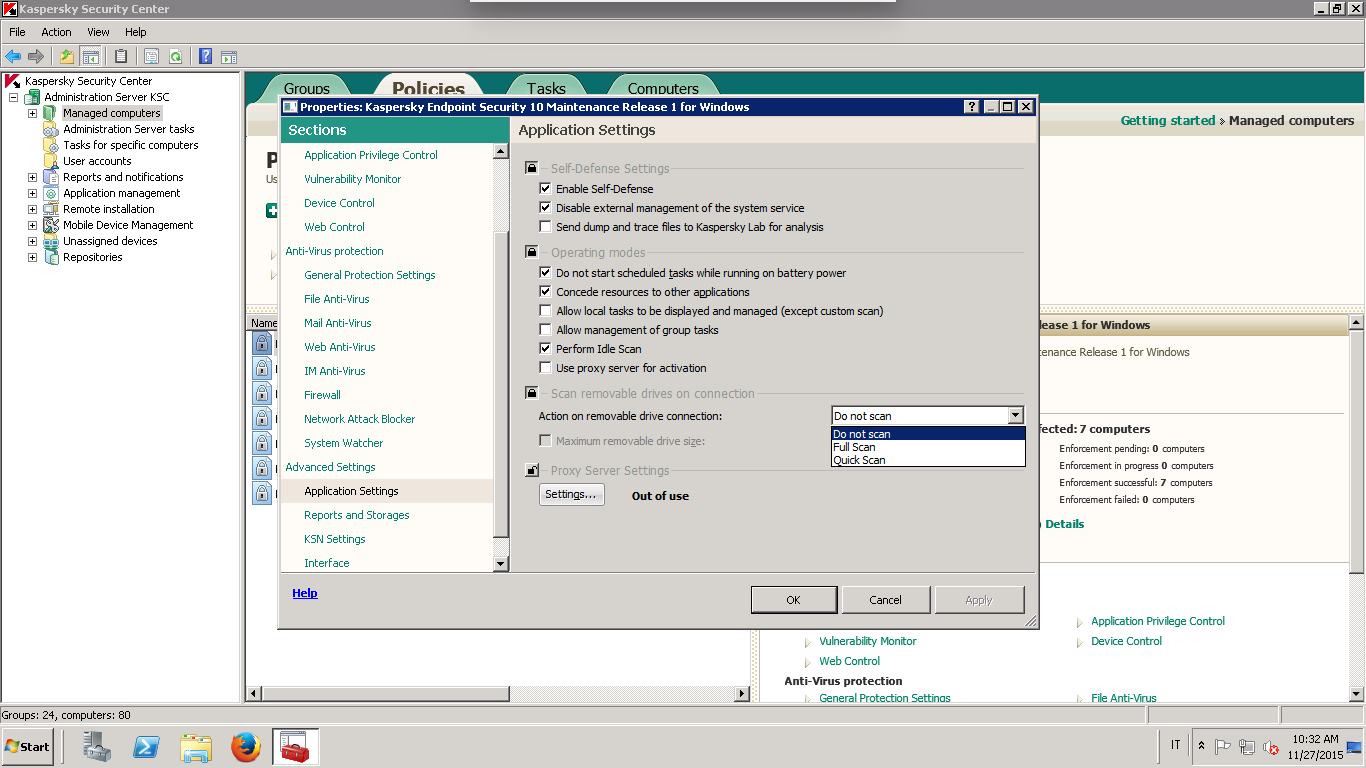Click the Up one level folder icon
This screenshot has width=1366, height=768.
tap(67, 56)
